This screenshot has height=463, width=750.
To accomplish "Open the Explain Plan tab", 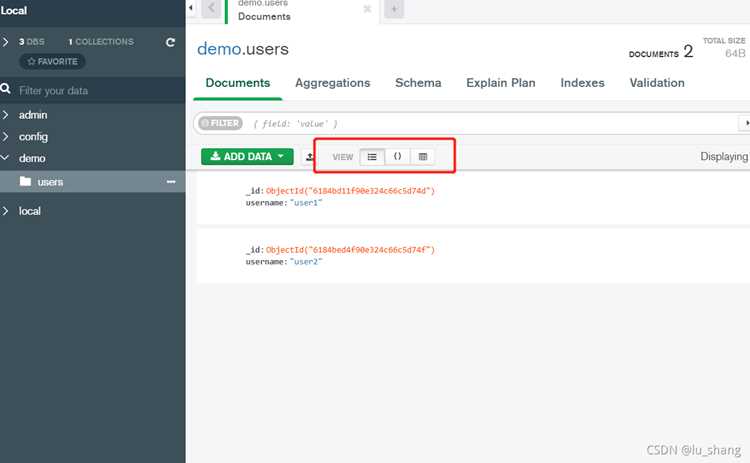I will coord(501,83).
